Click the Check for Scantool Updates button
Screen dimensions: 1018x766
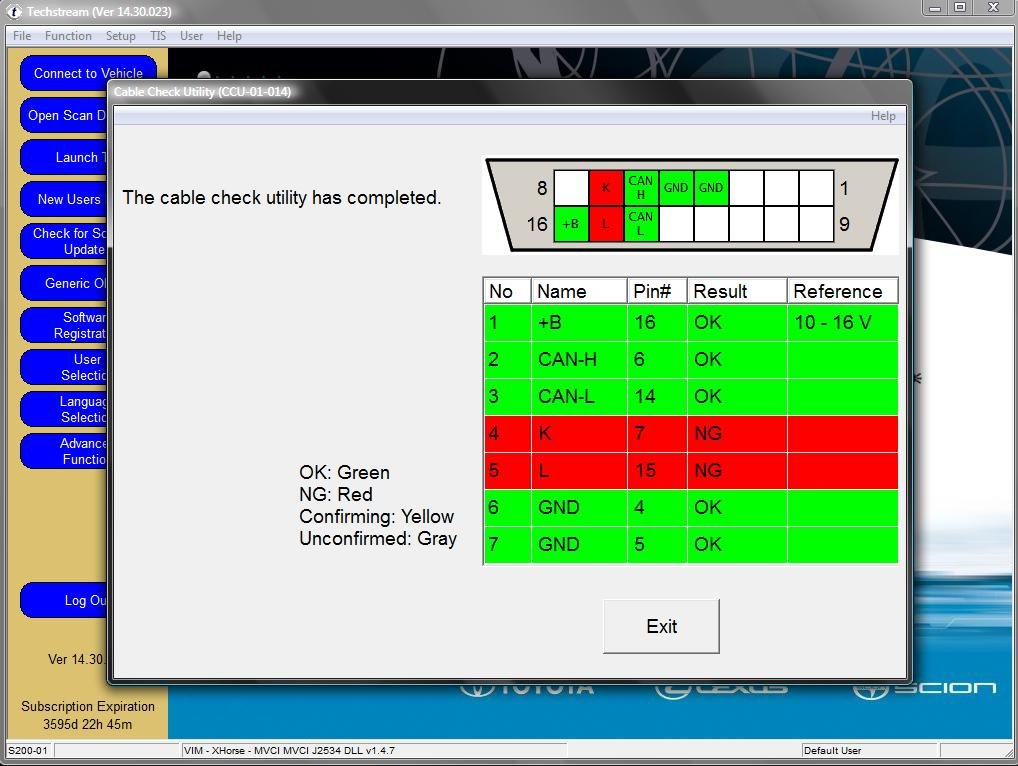click(x=64, y=241)
